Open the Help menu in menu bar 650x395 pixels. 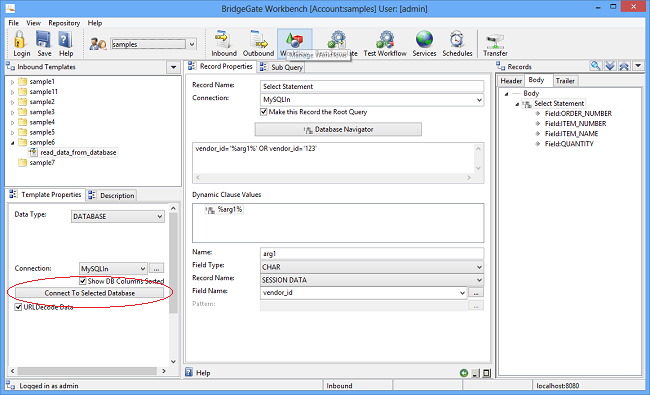tap(95, 23)
